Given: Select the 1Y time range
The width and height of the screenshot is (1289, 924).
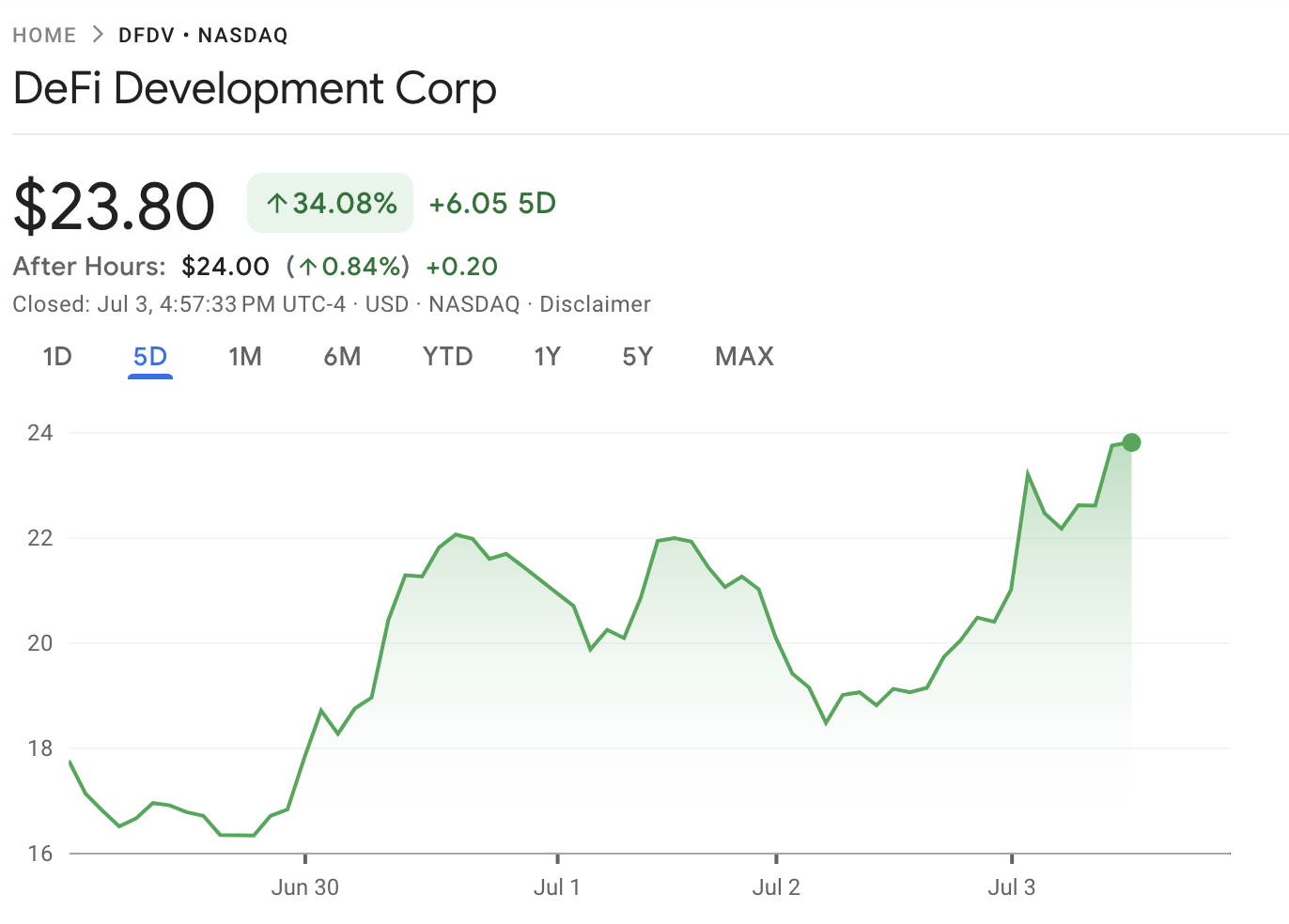Looking at the screenshot, I should 547,357.
